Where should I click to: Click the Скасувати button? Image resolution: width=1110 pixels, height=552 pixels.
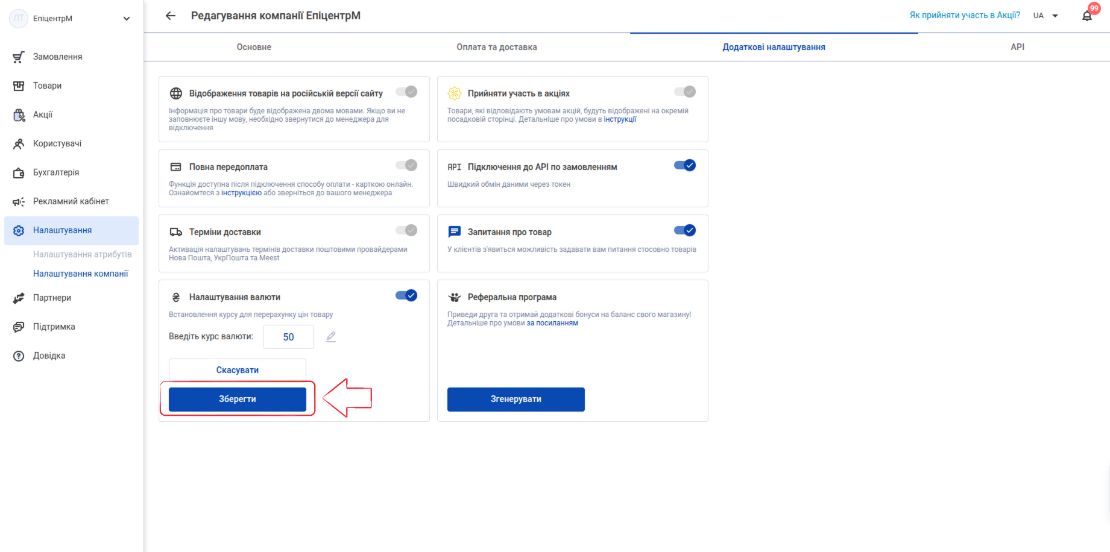tap(237, 370)
